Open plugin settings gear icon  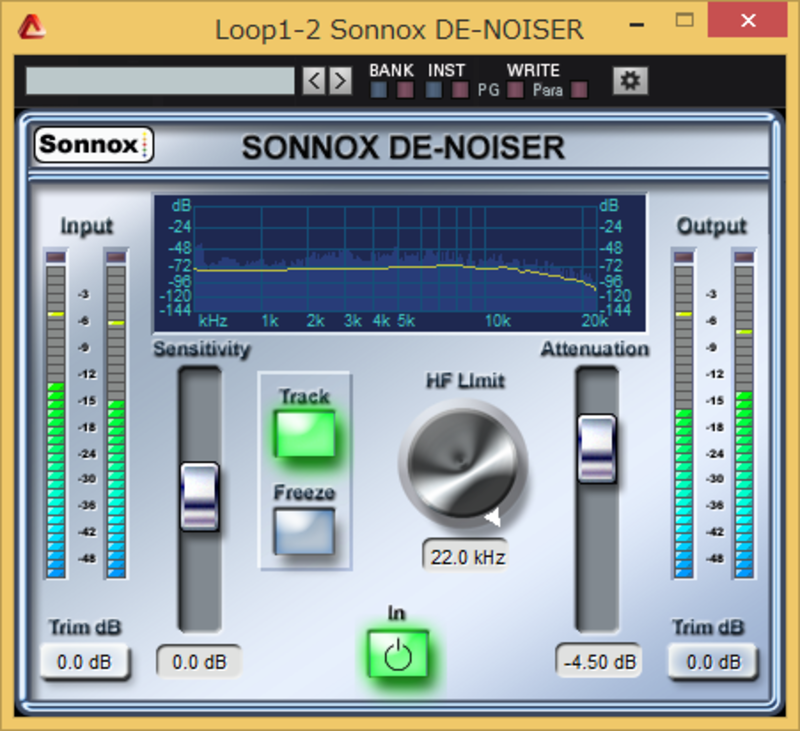click(x=629, y=81)
